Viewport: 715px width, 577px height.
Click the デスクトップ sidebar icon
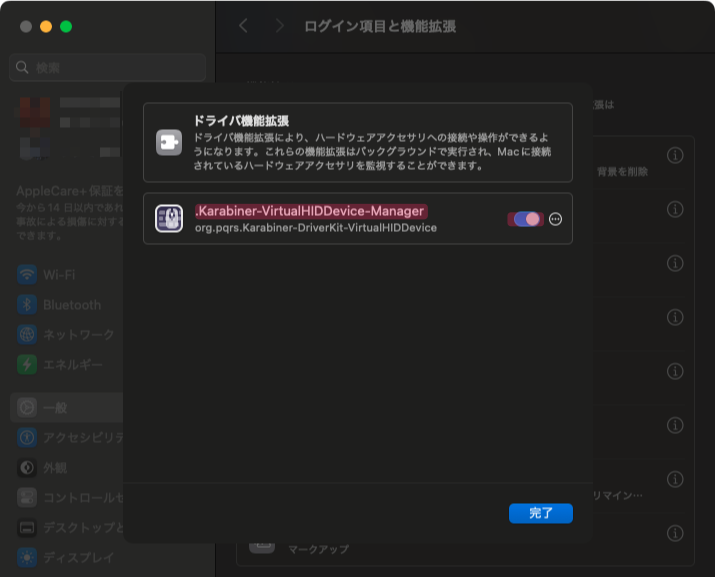coord(27,528)
